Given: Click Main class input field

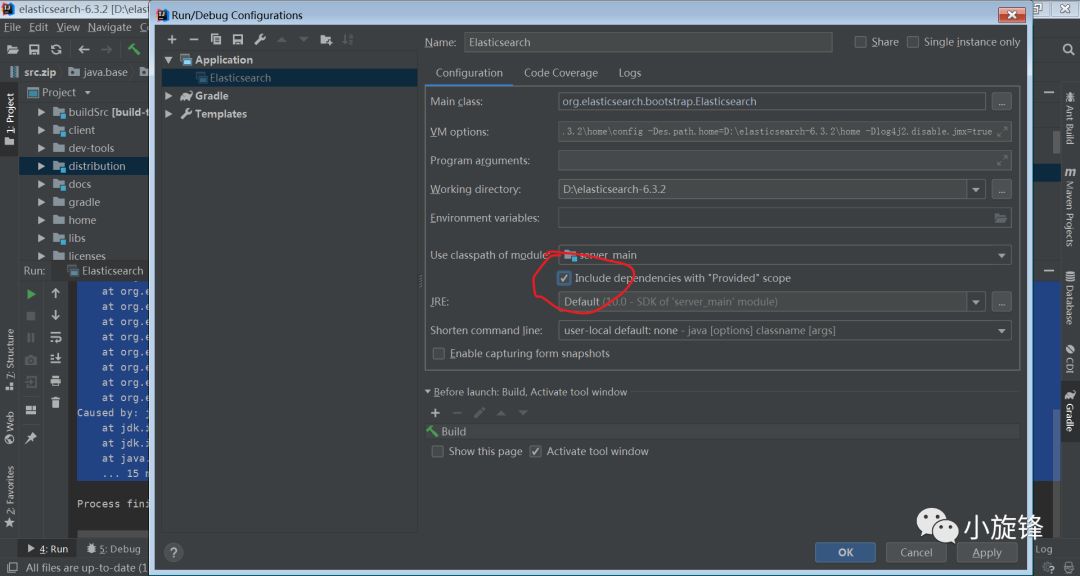Looking at the screenshot, I should (x=771, y=101).
